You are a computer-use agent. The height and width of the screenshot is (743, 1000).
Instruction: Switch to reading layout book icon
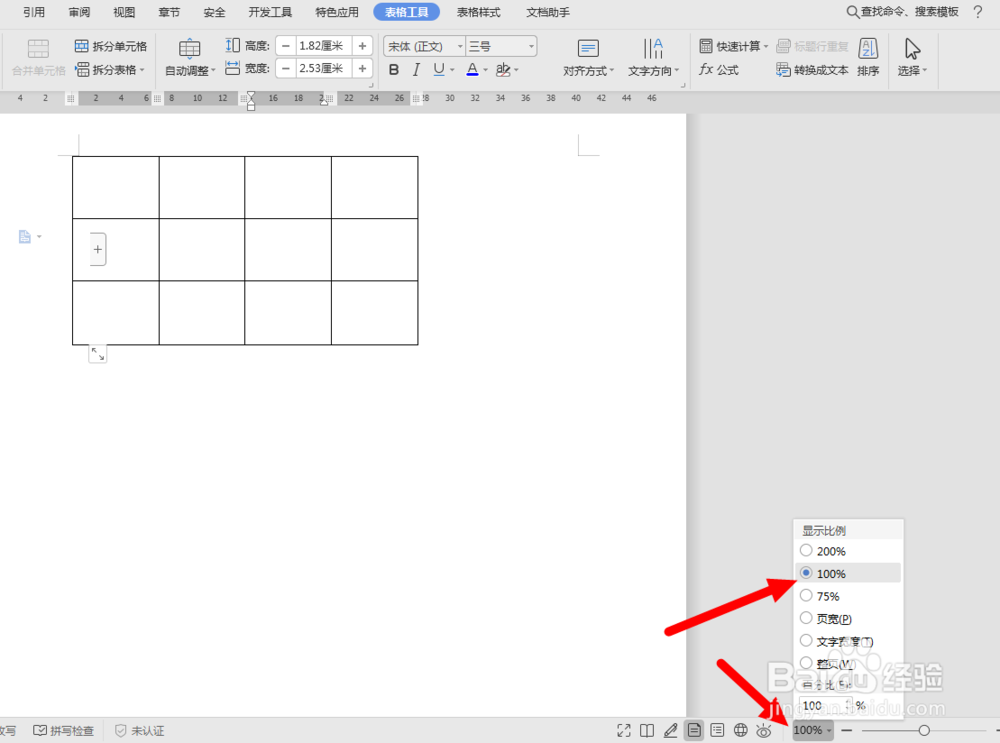(647, 730)
